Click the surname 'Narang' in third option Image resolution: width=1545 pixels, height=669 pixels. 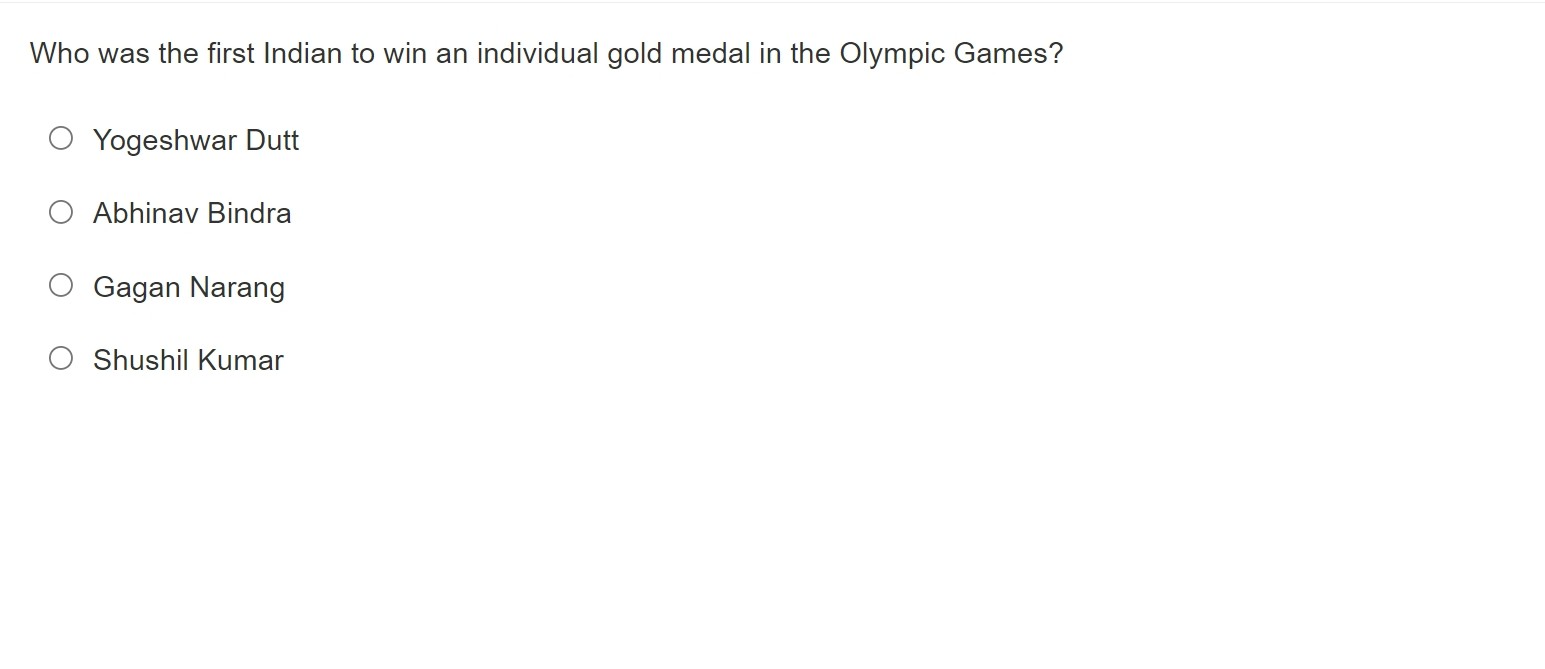tap(237, 287)
